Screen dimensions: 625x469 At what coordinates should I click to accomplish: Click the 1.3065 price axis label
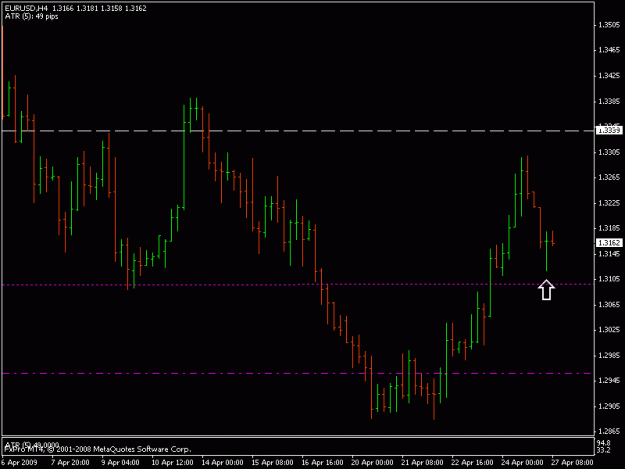(x=609, y=305)
